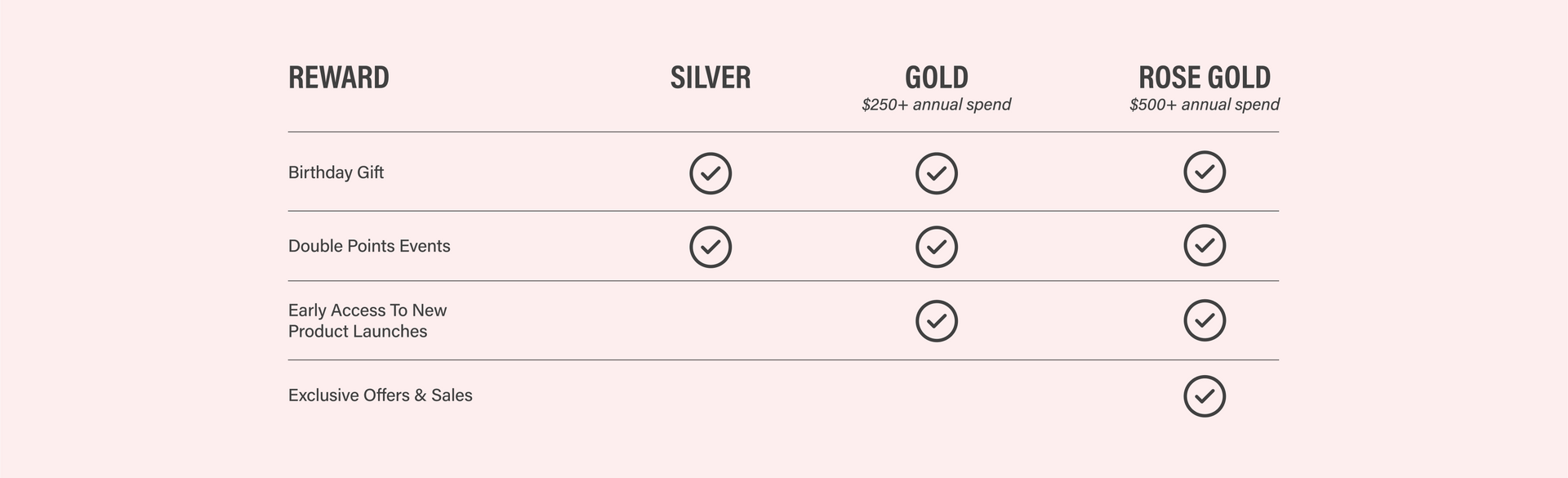Select the ROSE GOLD tier heading
The image size is (1568, 478).
pos(1204,78)
